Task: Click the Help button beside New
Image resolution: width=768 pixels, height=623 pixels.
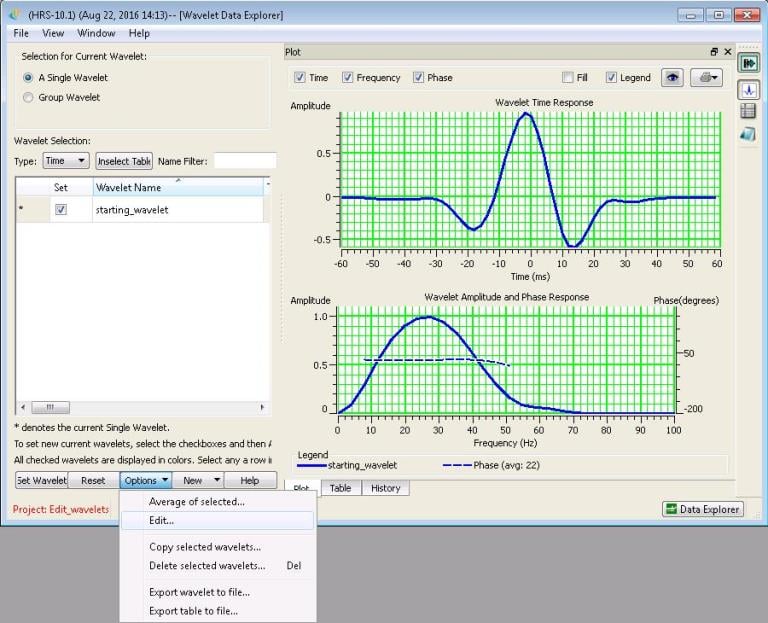Action: pyautogui.click(x=250, y=480)
